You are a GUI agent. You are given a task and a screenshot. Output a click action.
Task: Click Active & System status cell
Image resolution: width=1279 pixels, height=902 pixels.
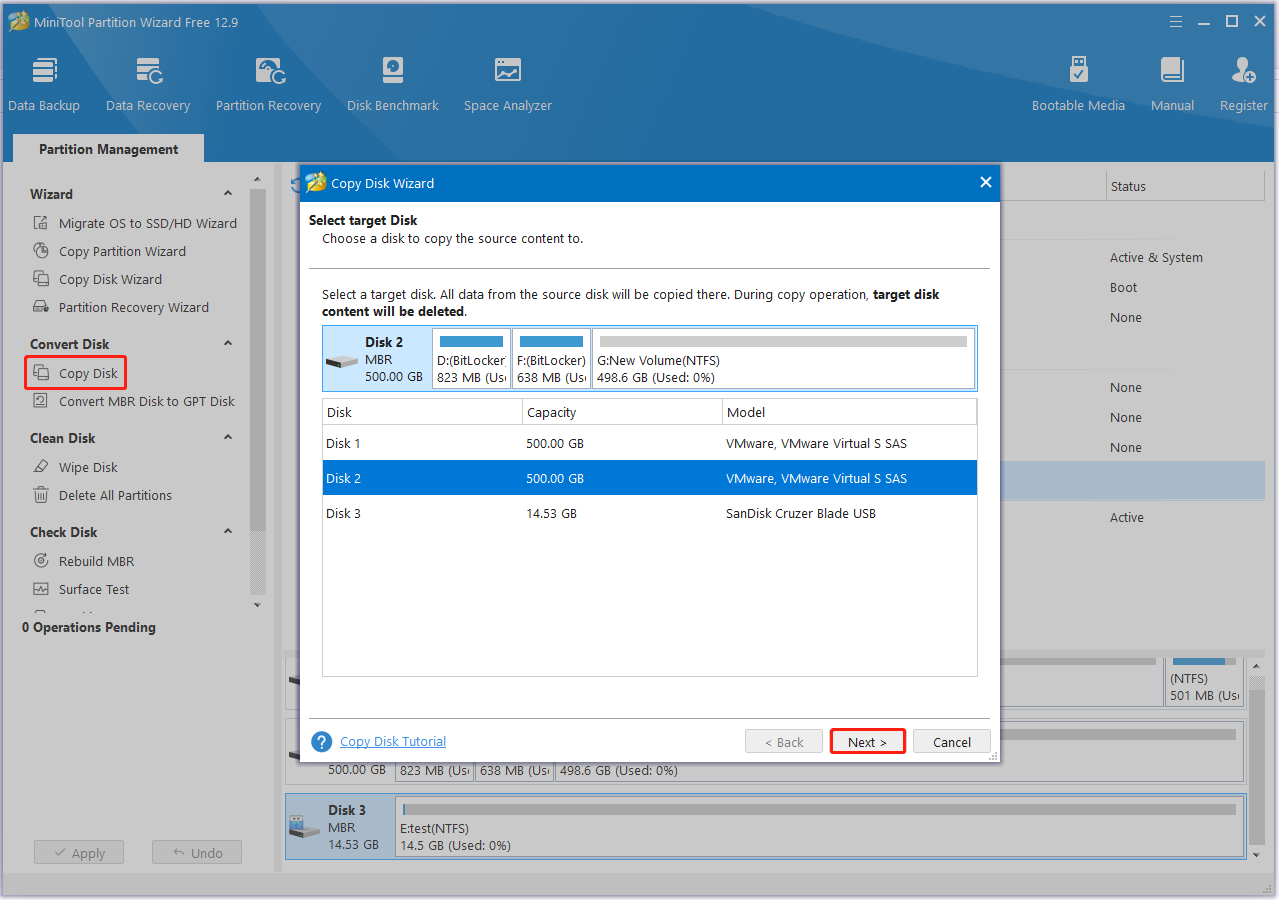(1156, 257)
